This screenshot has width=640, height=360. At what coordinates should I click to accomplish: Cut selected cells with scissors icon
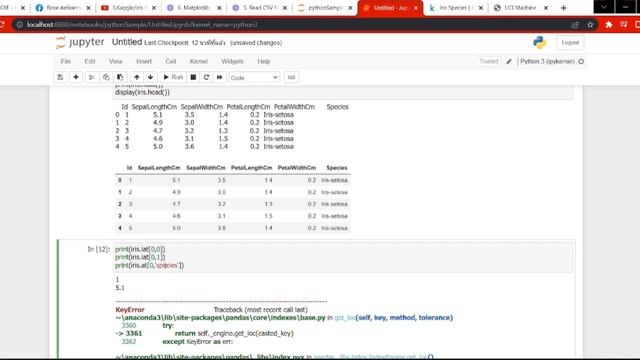pos(92,77)
